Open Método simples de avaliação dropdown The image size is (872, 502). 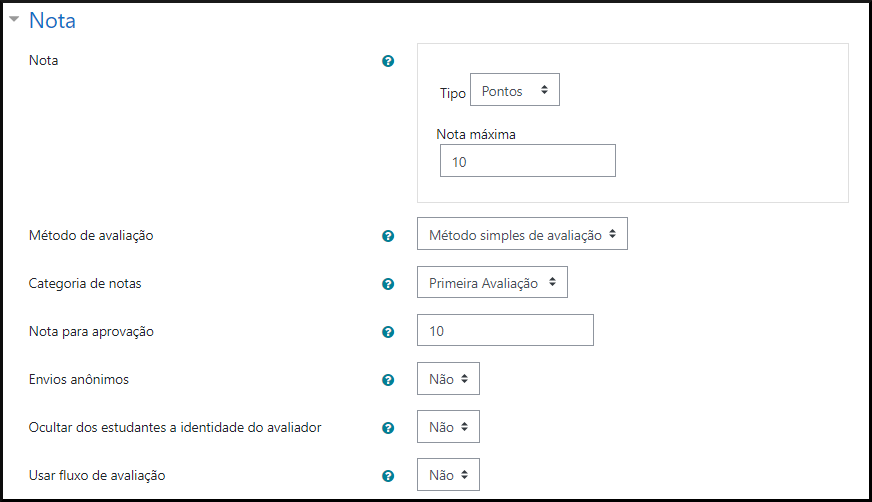coord(522,235)
